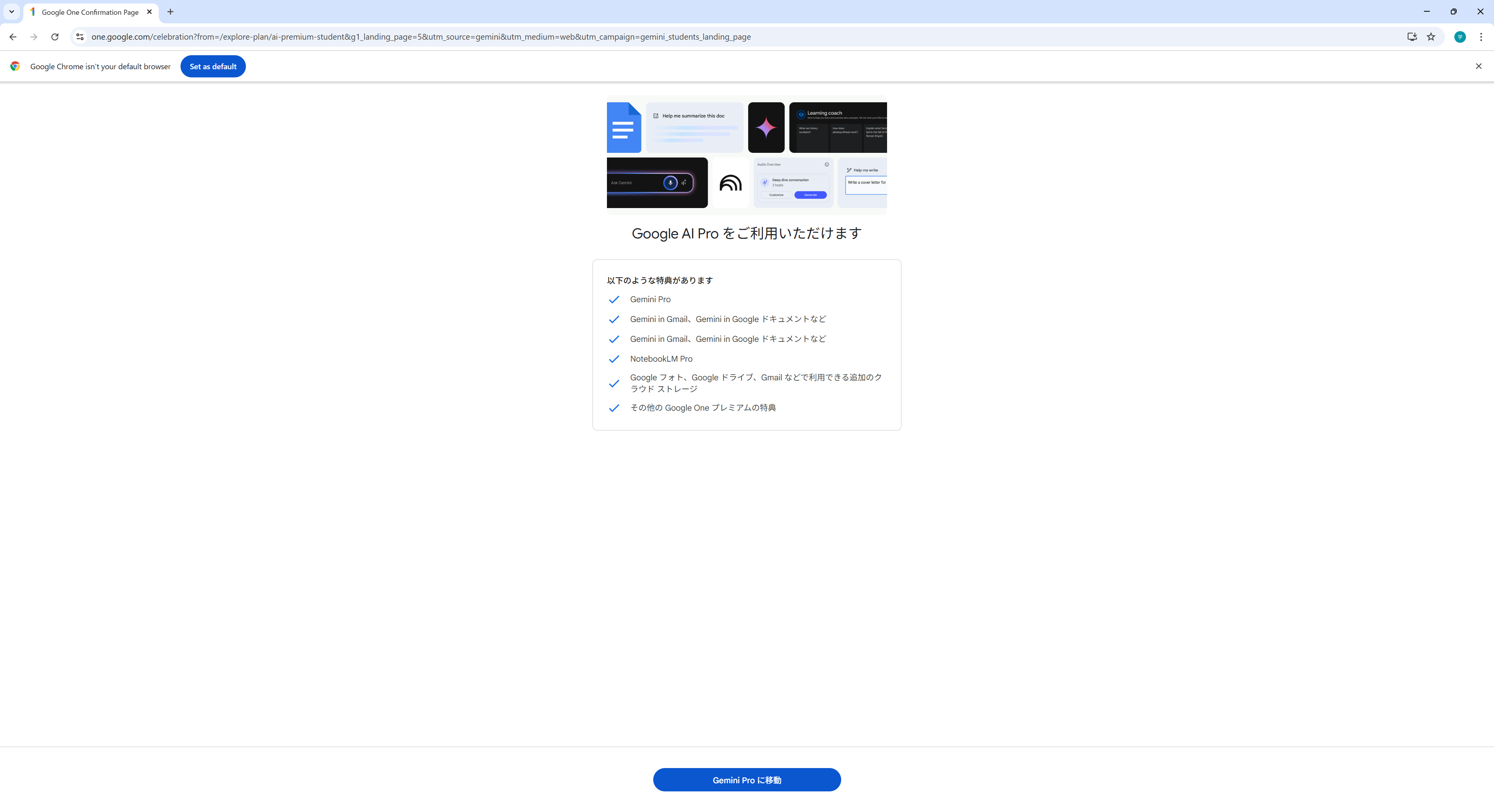1494x812 pixels.
Task: Click the Gemini sparkle logo in banner
Action: coord(766,128)
